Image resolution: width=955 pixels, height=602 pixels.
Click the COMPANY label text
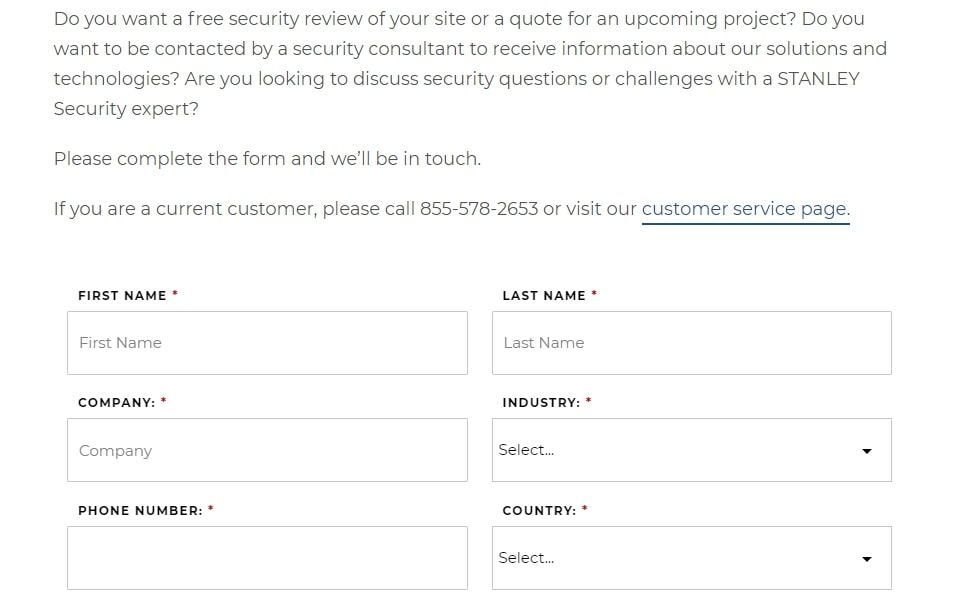113,402
